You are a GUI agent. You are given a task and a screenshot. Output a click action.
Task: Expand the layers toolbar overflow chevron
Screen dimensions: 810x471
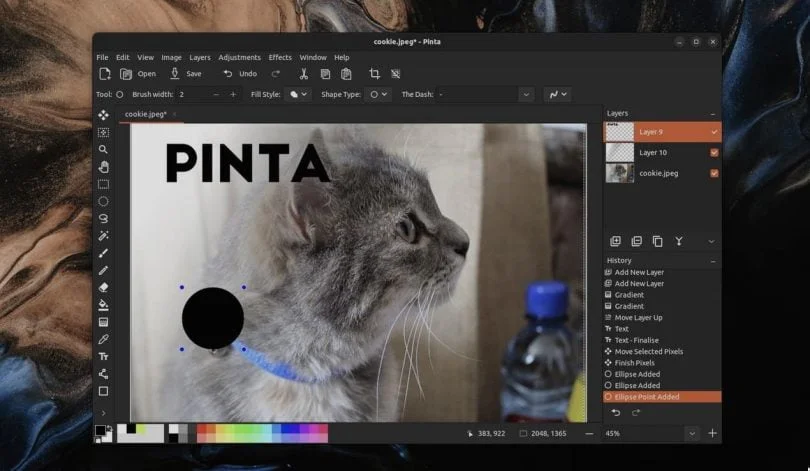tap(711, 241)
